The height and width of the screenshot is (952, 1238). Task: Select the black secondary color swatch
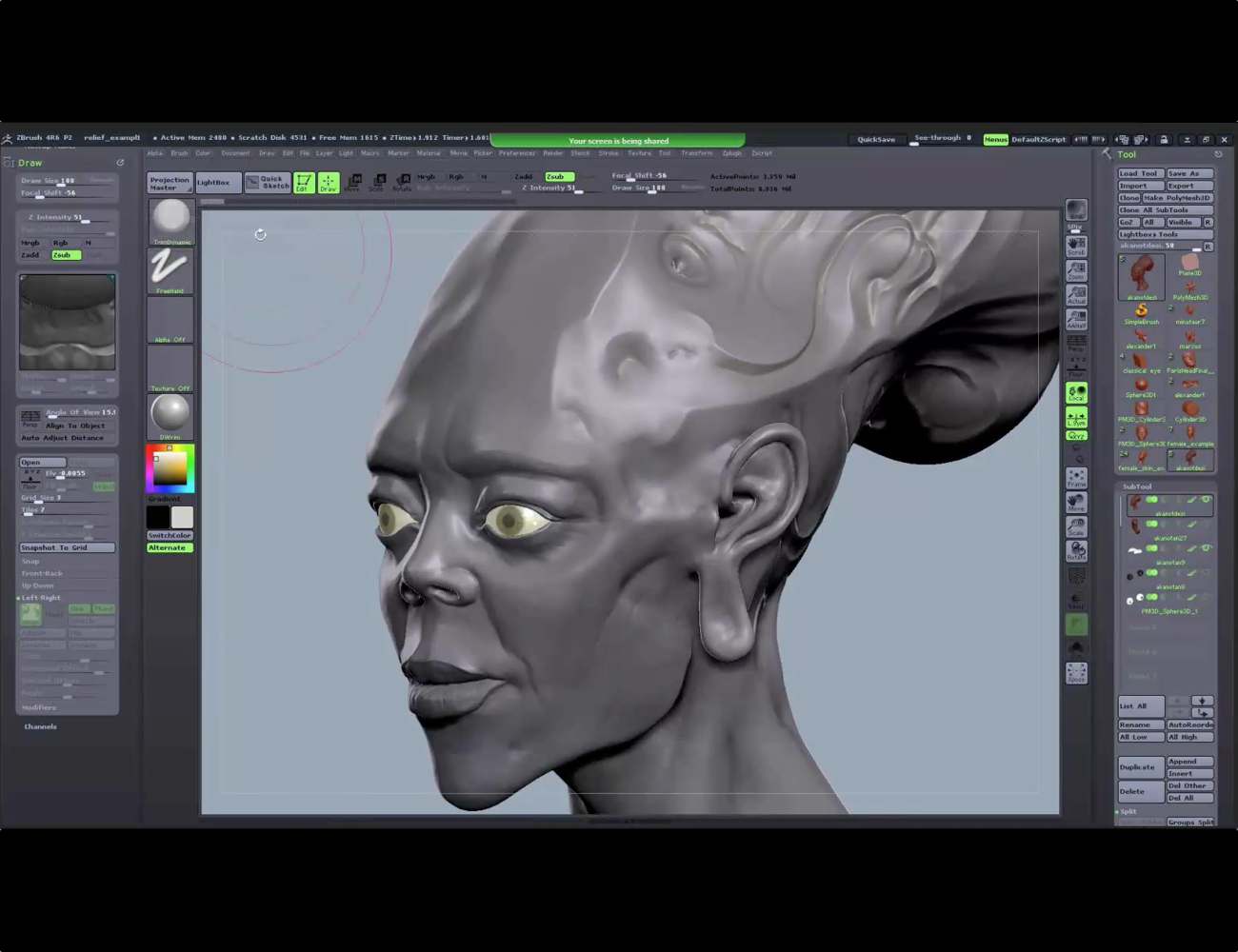[158, 517]
